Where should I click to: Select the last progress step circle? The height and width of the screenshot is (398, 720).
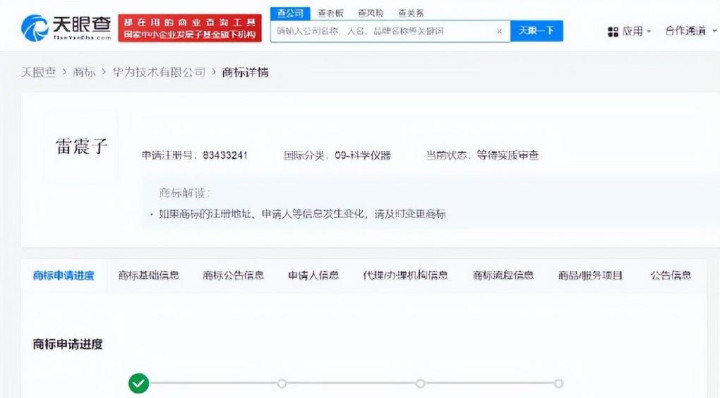[558, 383]
